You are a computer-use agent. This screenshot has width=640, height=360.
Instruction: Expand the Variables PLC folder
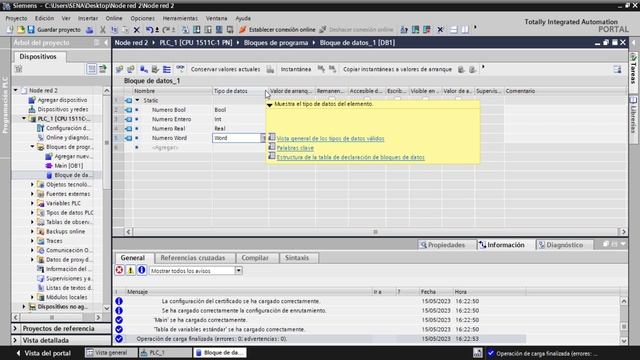point(32,203)
